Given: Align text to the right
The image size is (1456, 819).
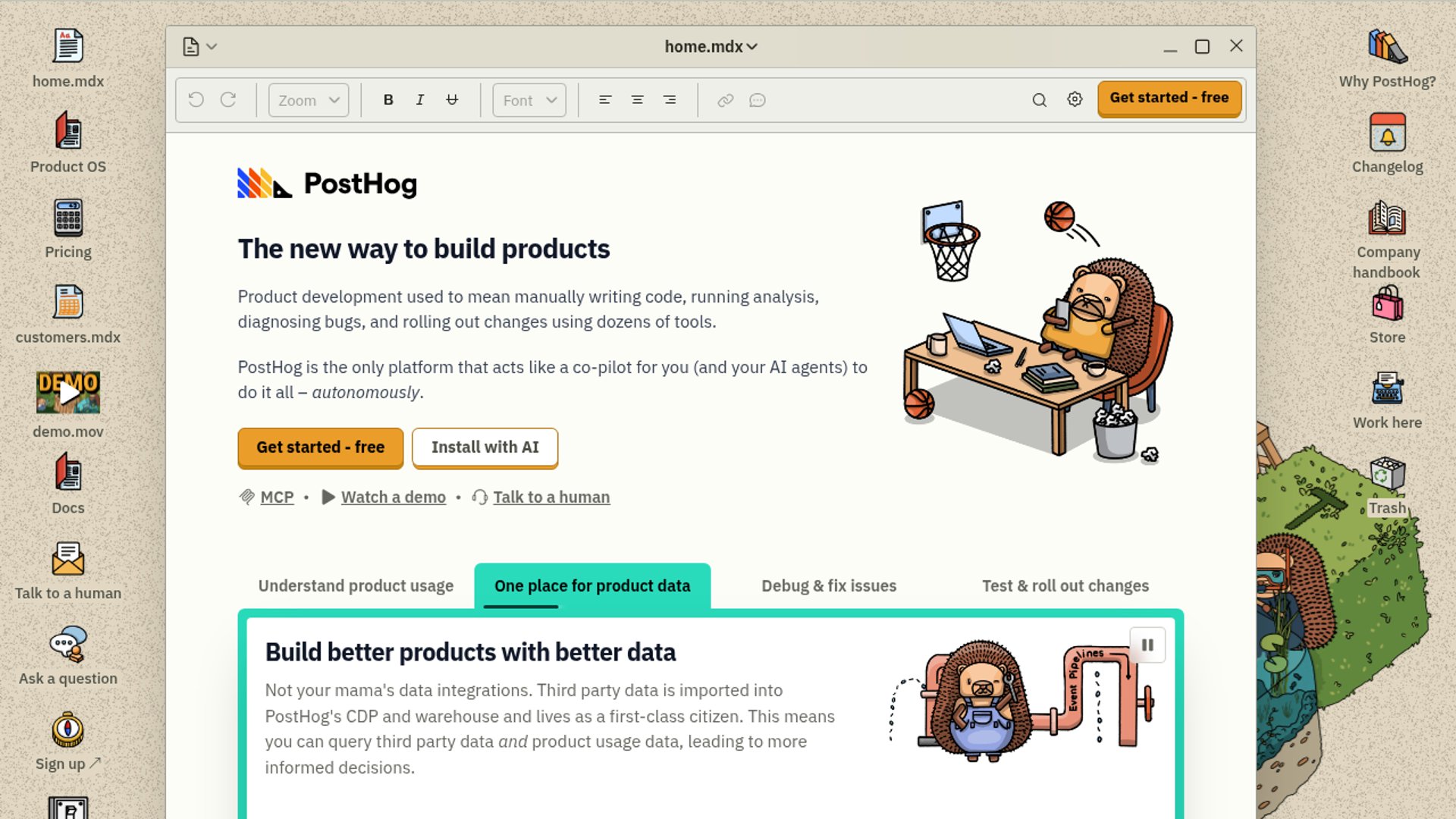Looking at the screenshot, I should pyautogui.click(x=670, y=100).
